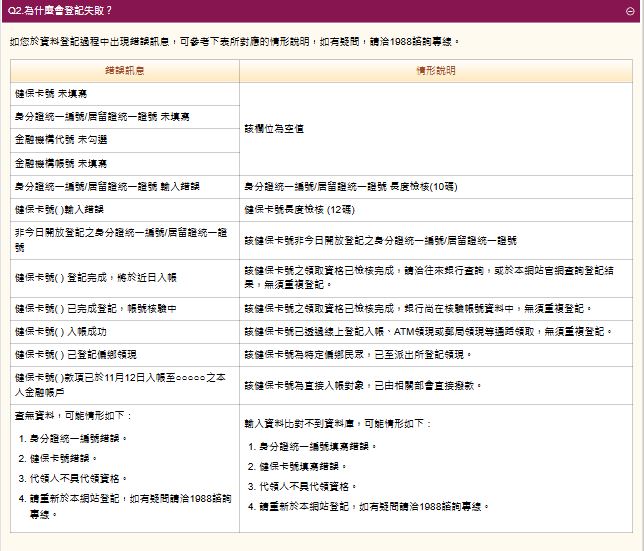This screenshot has height=551, width=644.
Task: Click list item '1. 身分證統一編號錯誤。'
Action: 73,439
